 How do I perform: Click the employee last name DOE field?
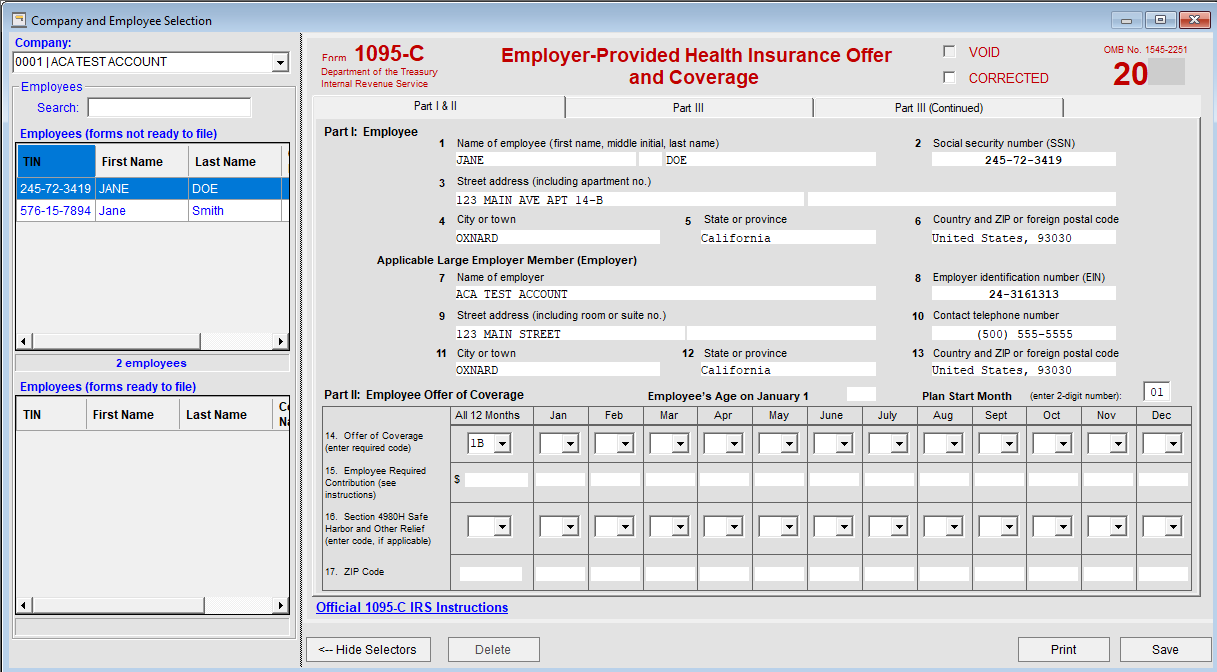pyautogui.click(x=770, y=159)
